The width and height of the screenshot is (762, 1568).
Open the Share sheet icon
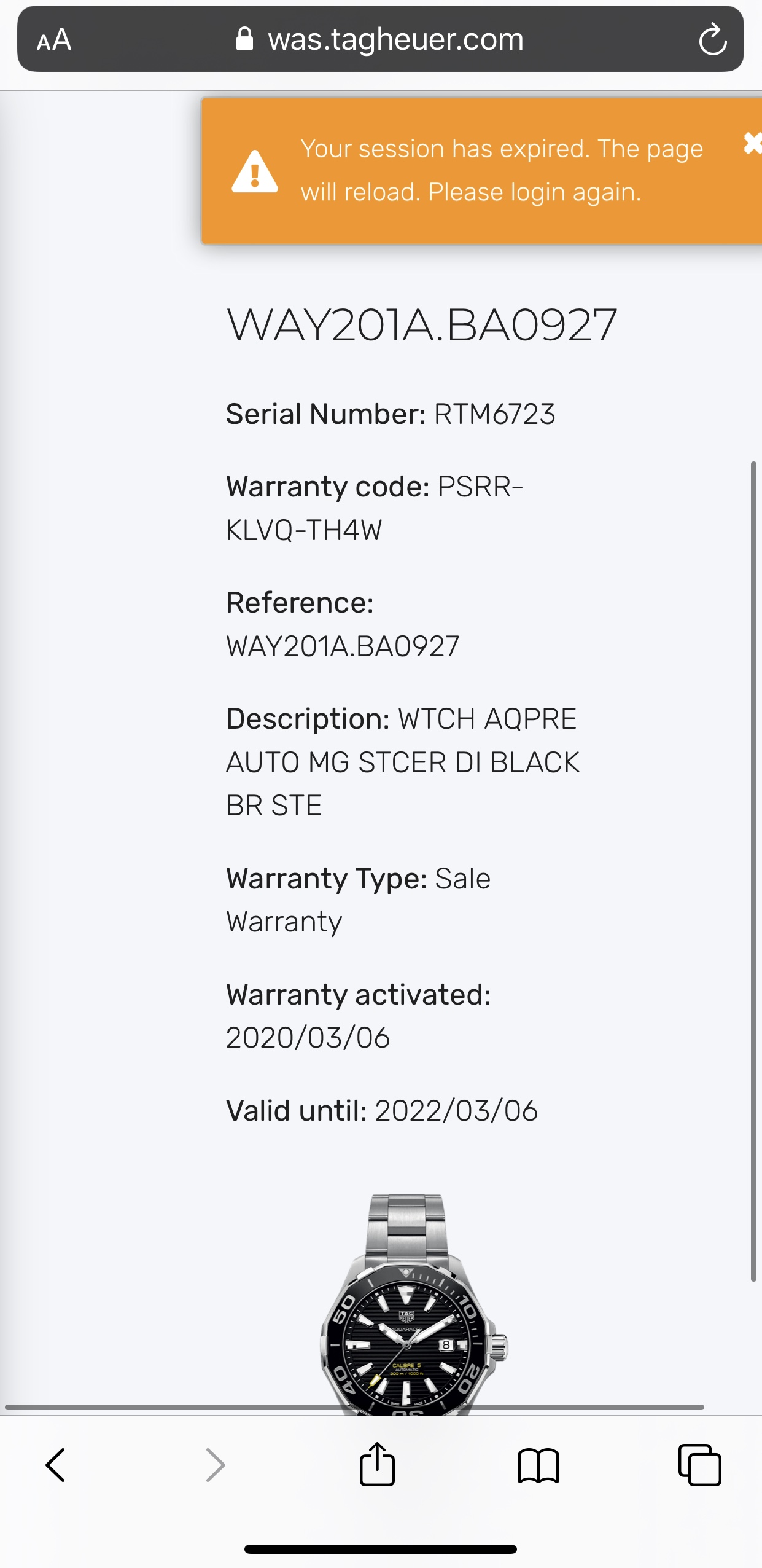(377, 1464)
